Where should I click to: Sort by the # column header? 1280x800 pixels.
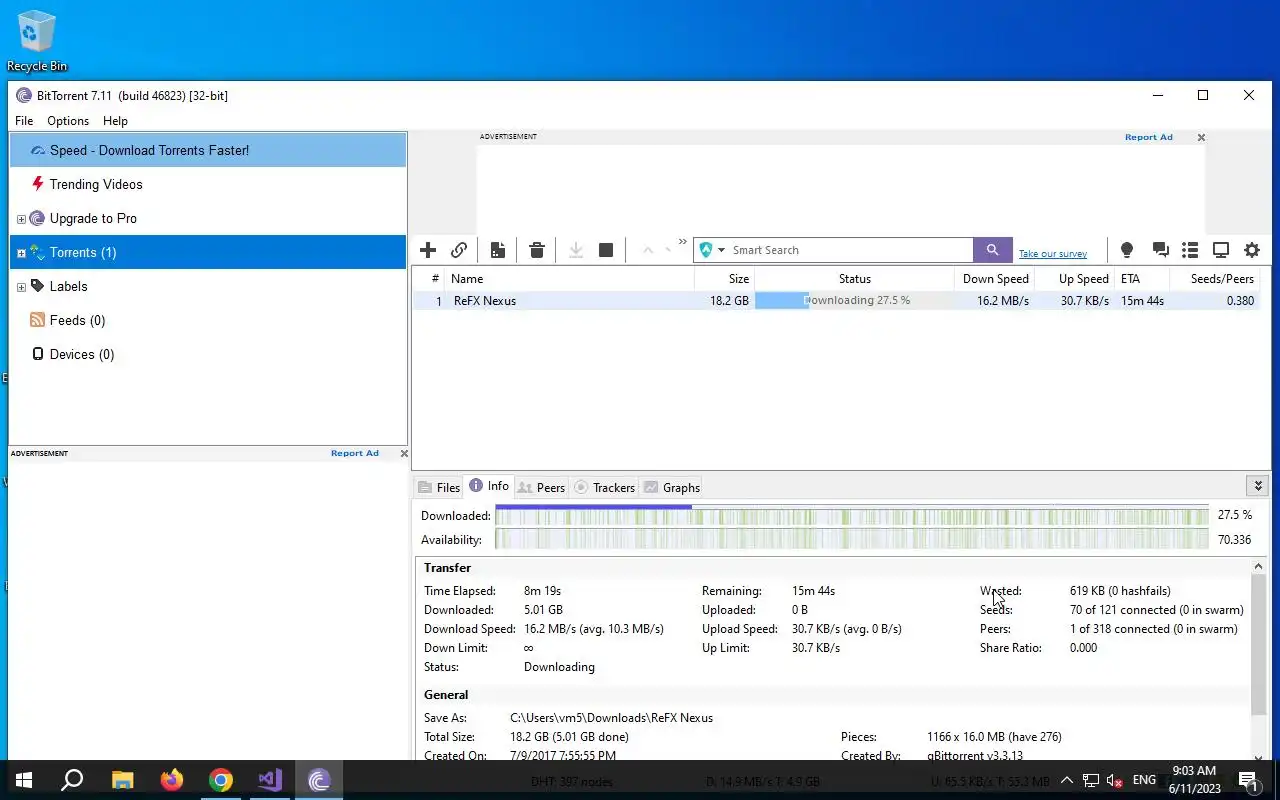429,279
